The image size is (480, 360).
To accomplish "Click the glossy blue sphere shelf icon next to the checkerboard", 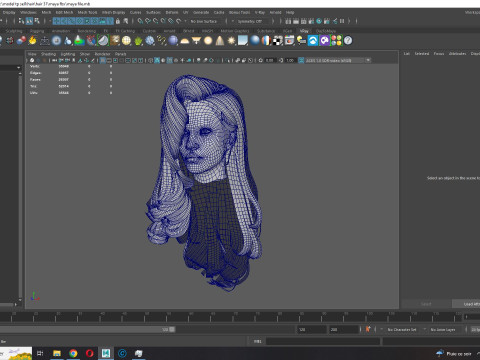I will pyautogui.click(x=255, y=41).
